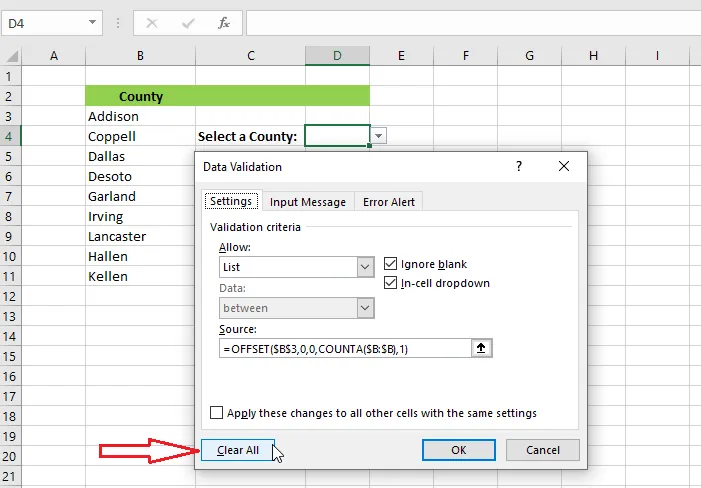The height and width of the screenshot is (488, 701).
Task: Close the Data Validation dialog
Action: pyautogui.click(x=564, y=166)
